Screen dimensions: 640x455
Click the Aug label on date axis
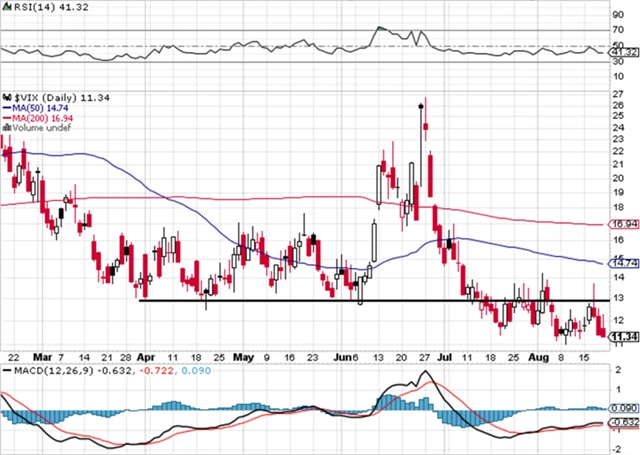539,357
